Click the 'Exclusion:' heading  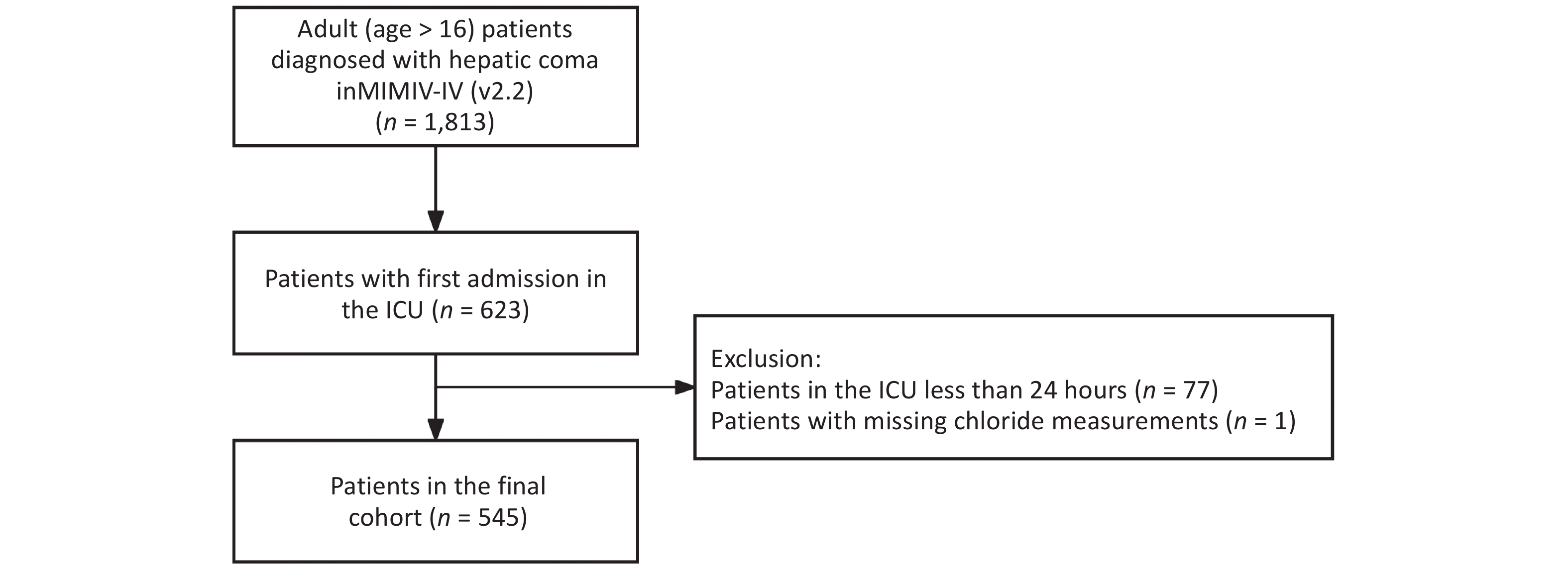[x=766, y=359]
